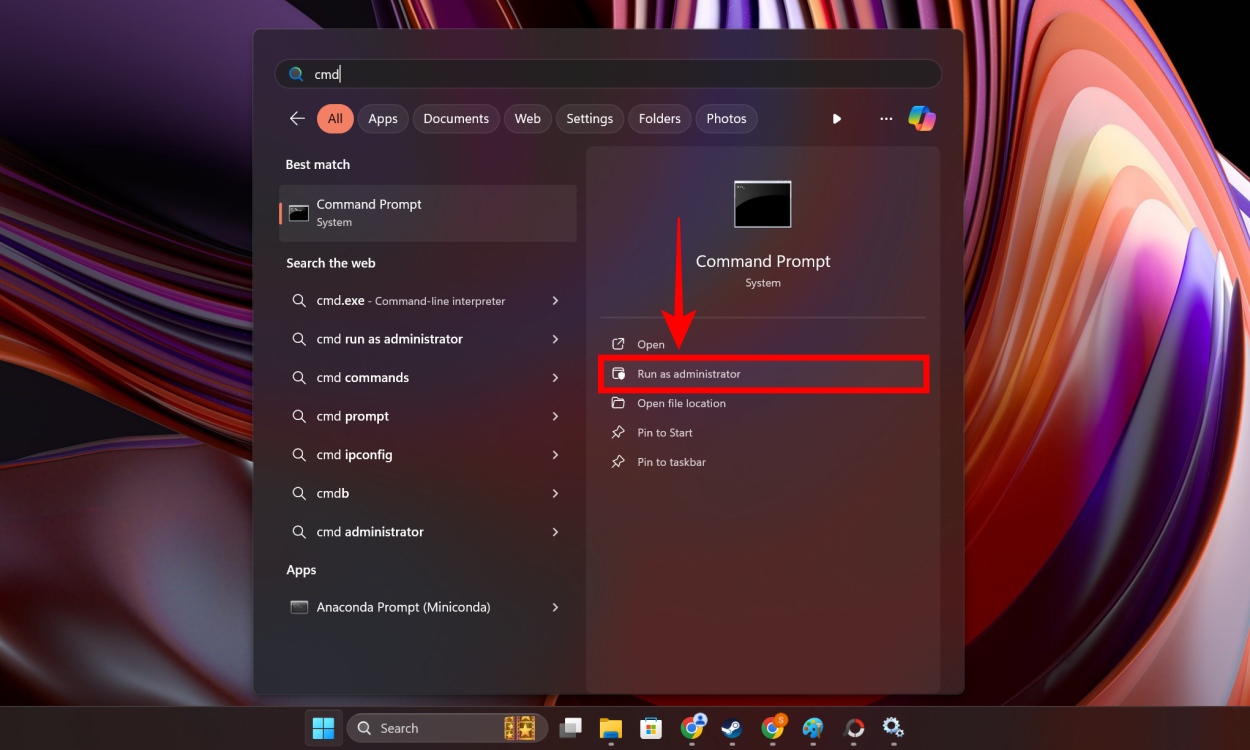Select the Anaconda Prompt (Miniconda) result

pyautogui.click(x=402, y=607)
